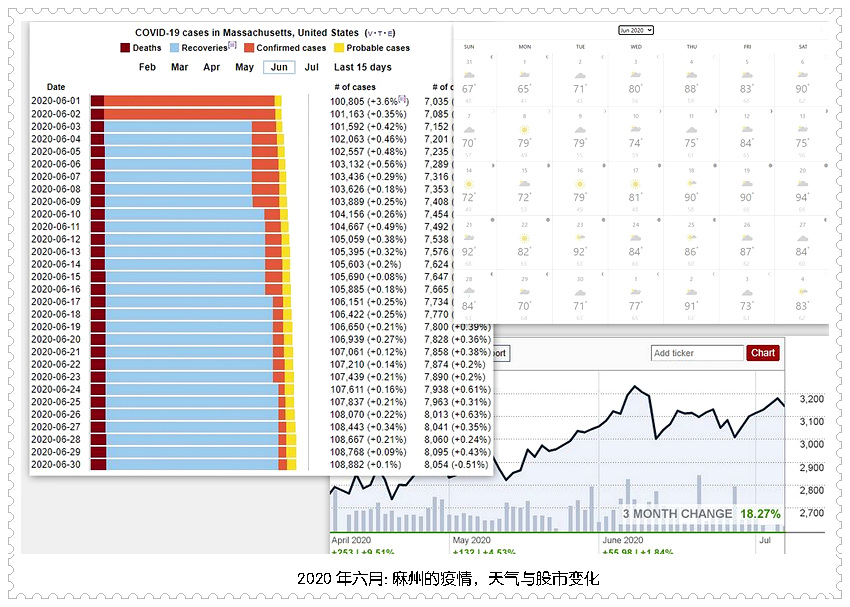Click the date 2020-06-10
Viewport: 850px width, 607px height.
(x=56, y=214)
